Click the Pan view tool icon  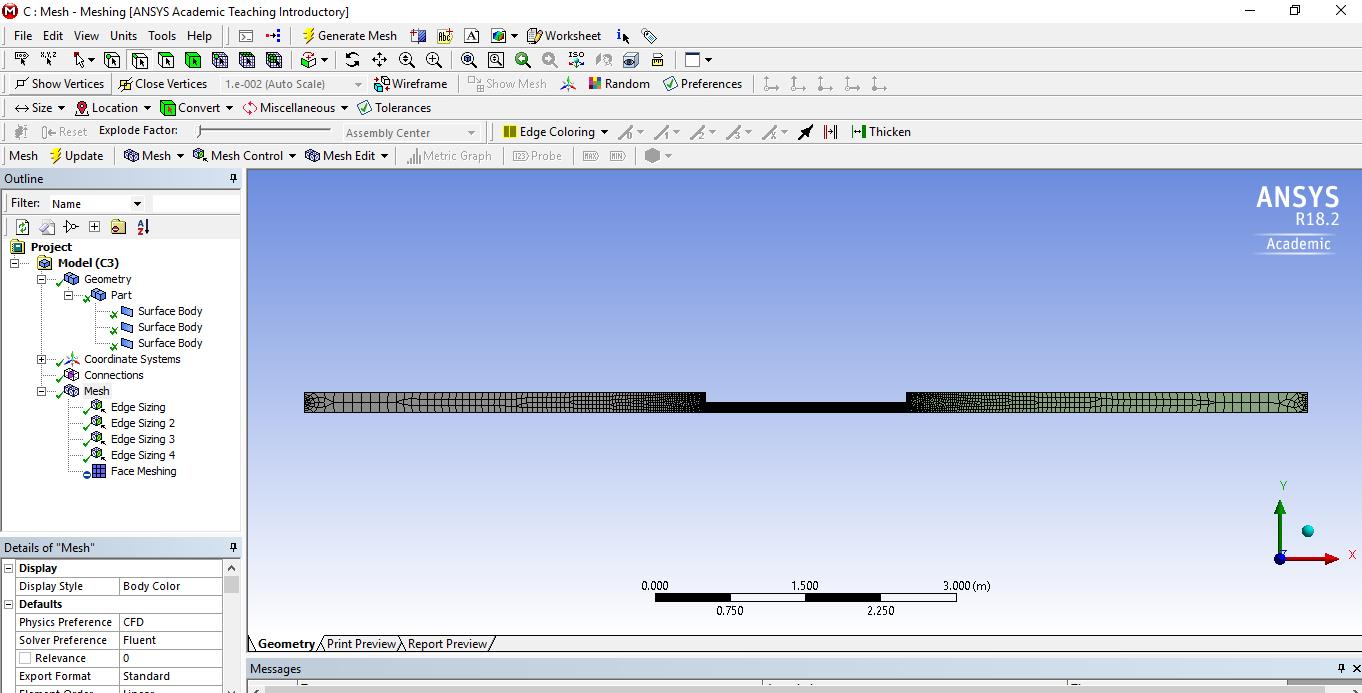(379, 60)
